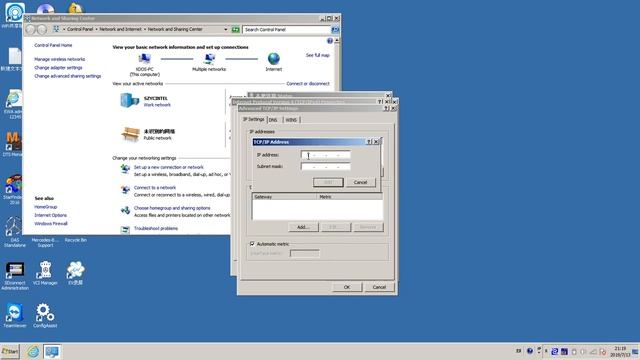Click the search icon in Search Control Panel
The width and height of the screenshot is (640, 360).
[335, 29]
